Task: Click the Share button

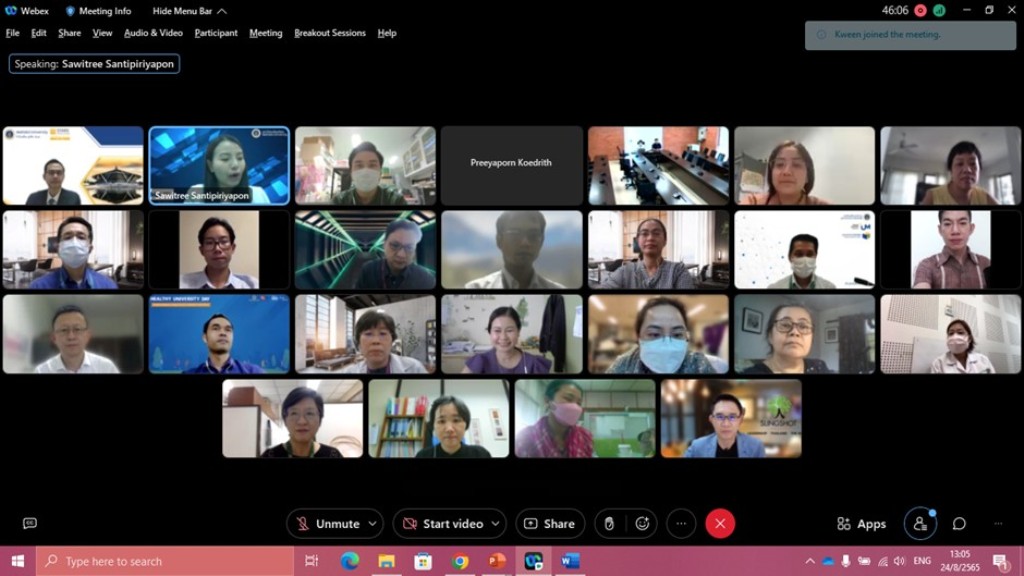Action: click(550, 523)
